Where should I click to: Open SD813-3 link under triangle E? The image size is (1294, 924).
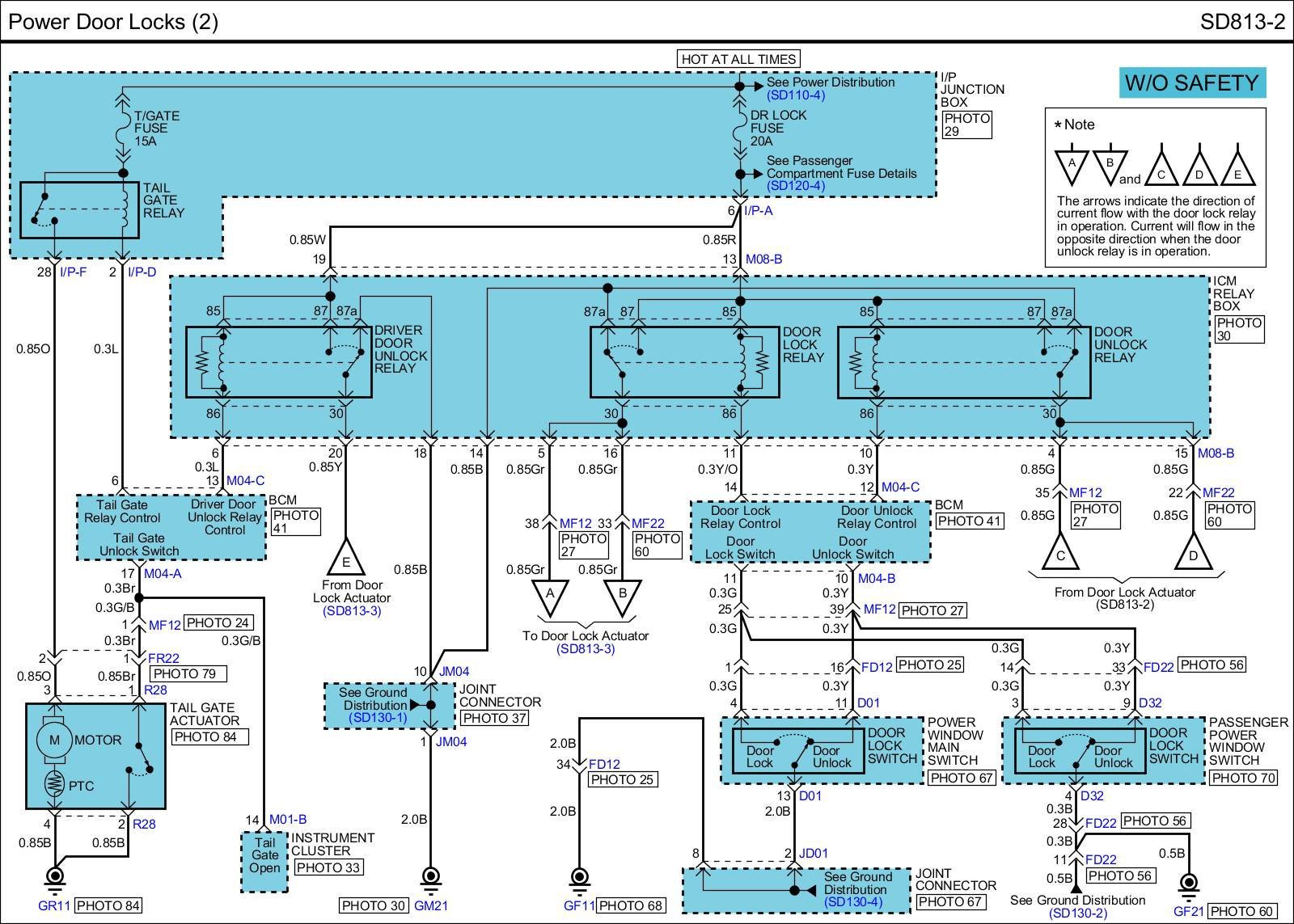(x=352, y=611)
